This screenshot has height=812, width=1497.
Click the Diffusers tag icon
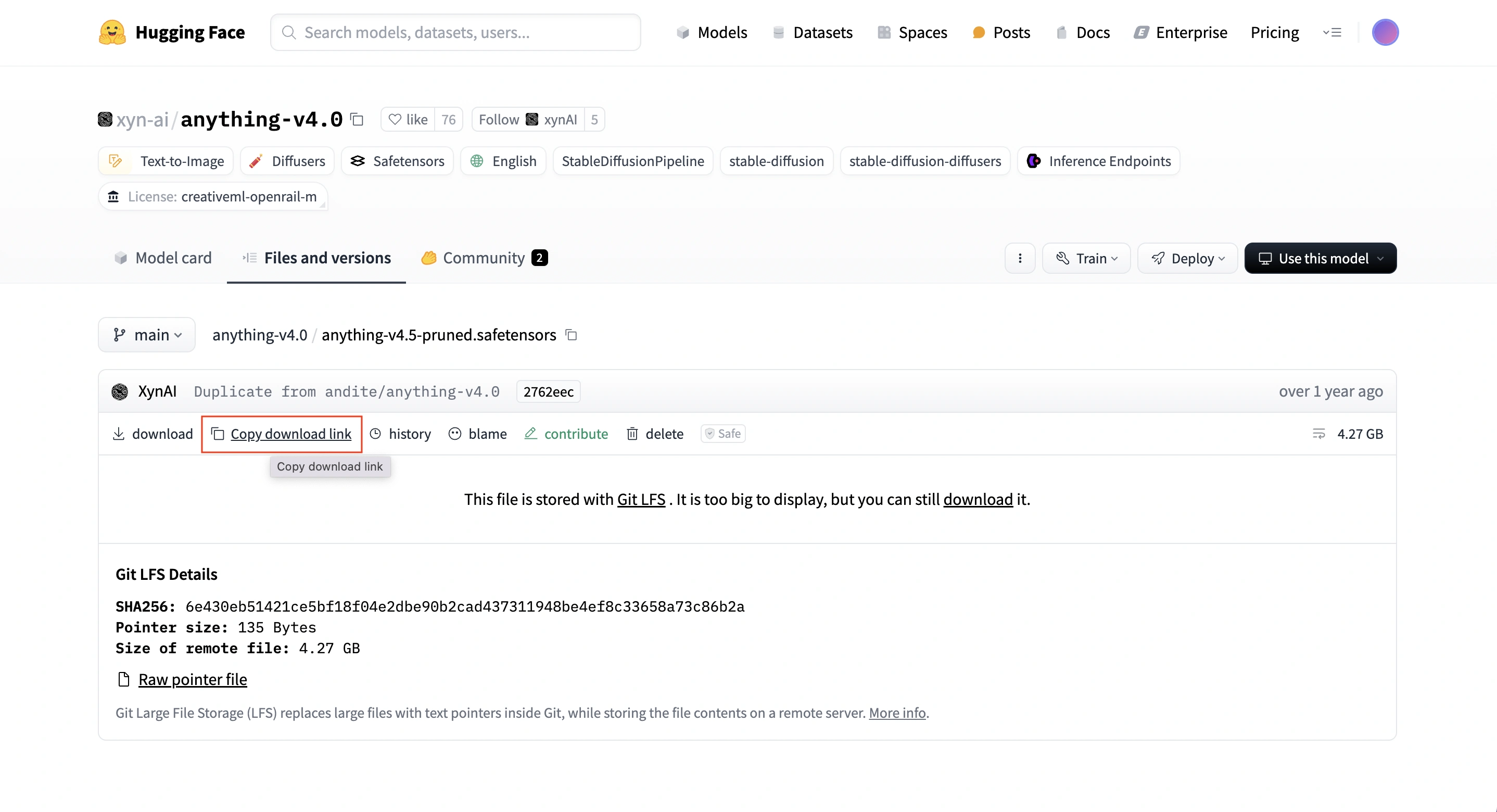pos(256,161)
